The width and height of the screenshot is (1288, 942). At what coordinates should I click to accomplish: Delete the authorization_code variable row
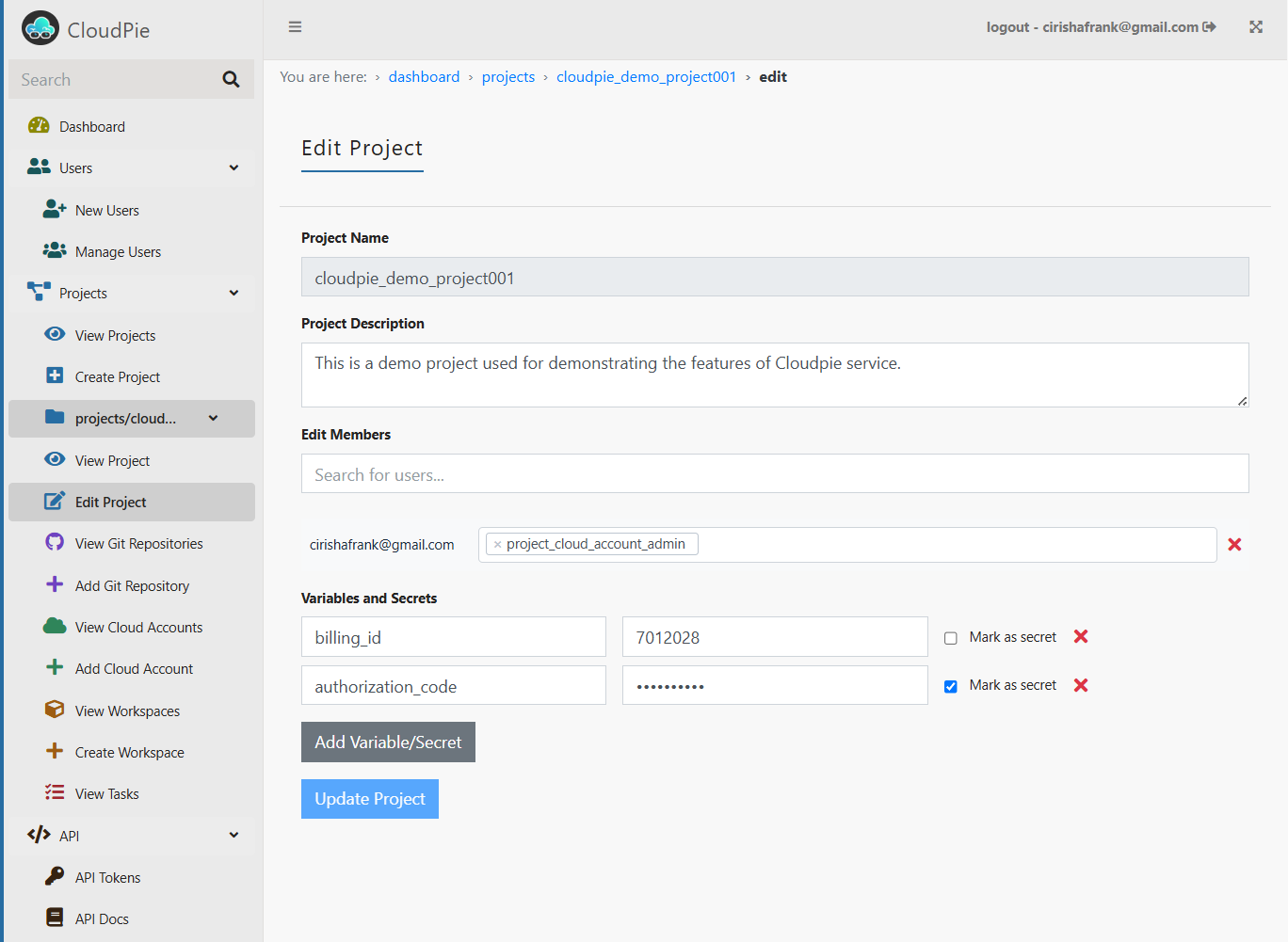tap(1081, 685)
